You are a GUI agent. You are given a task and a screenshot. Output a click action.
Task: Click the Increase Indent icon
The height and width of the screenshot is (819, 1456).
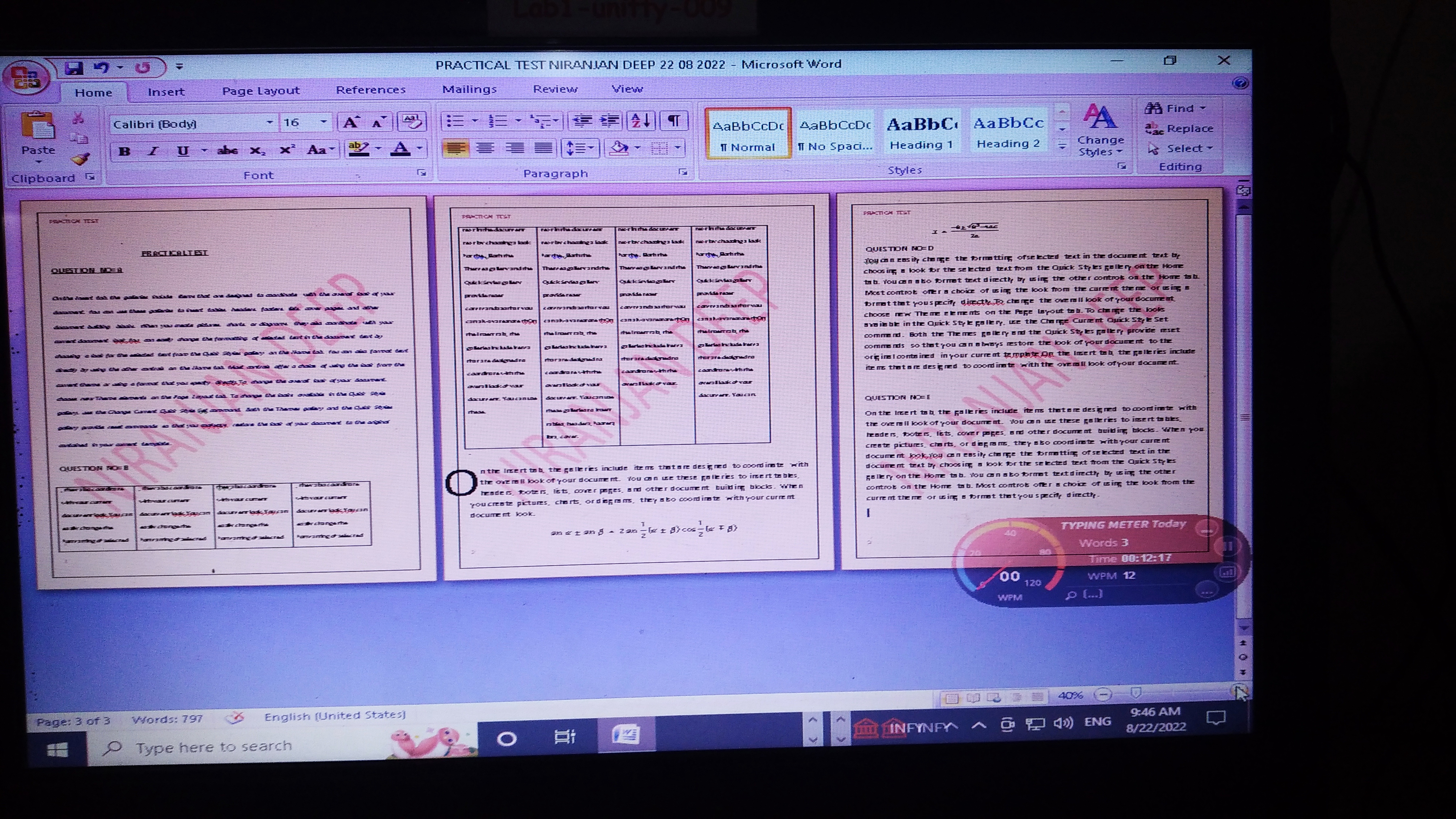[609, 120]
